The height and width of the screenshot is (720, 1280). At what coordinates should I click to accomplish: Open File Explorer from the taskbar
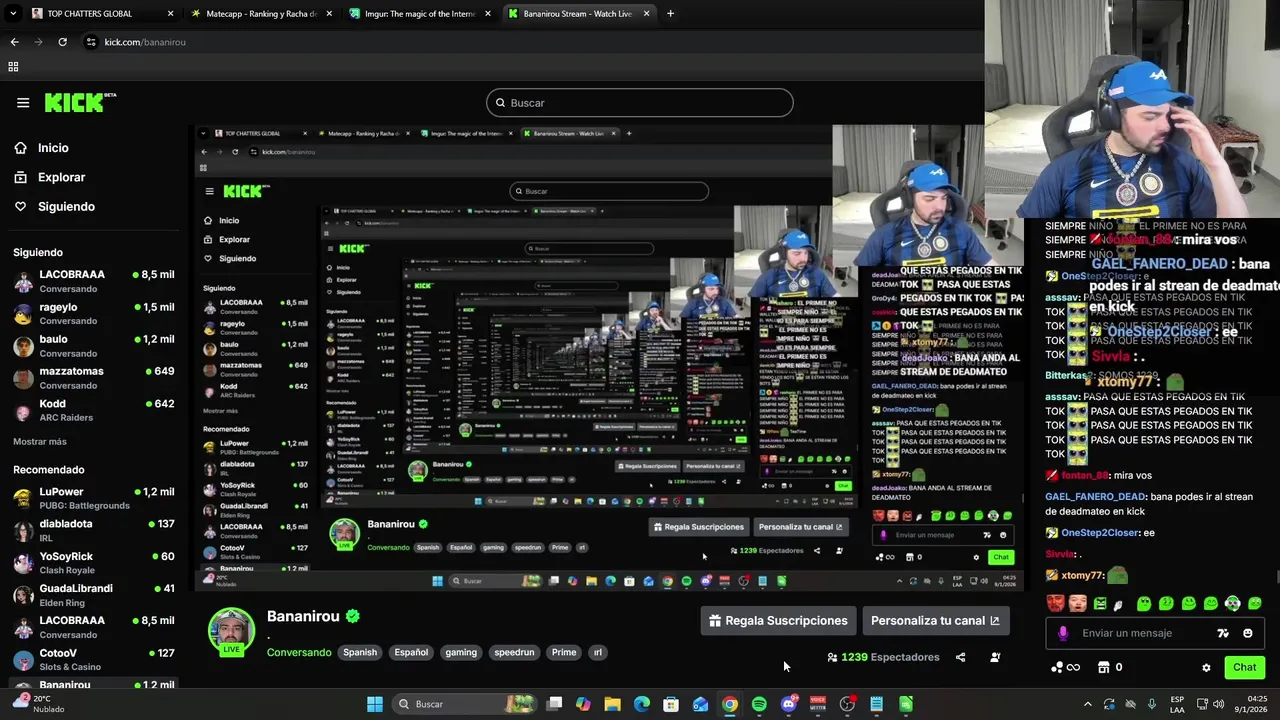click(612, 704)
